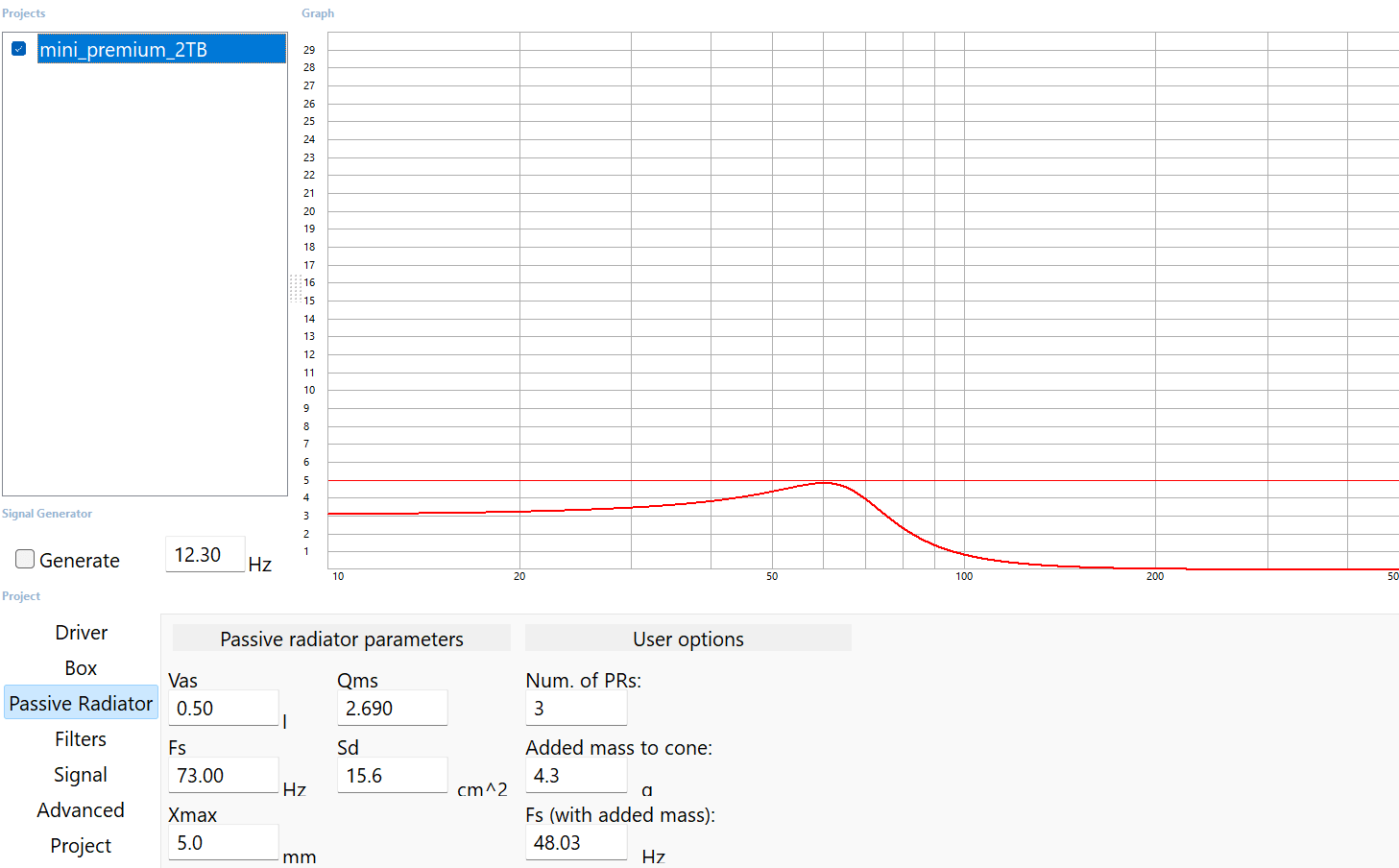
Task: Click the Projects panel label
Action: (24, 13)
